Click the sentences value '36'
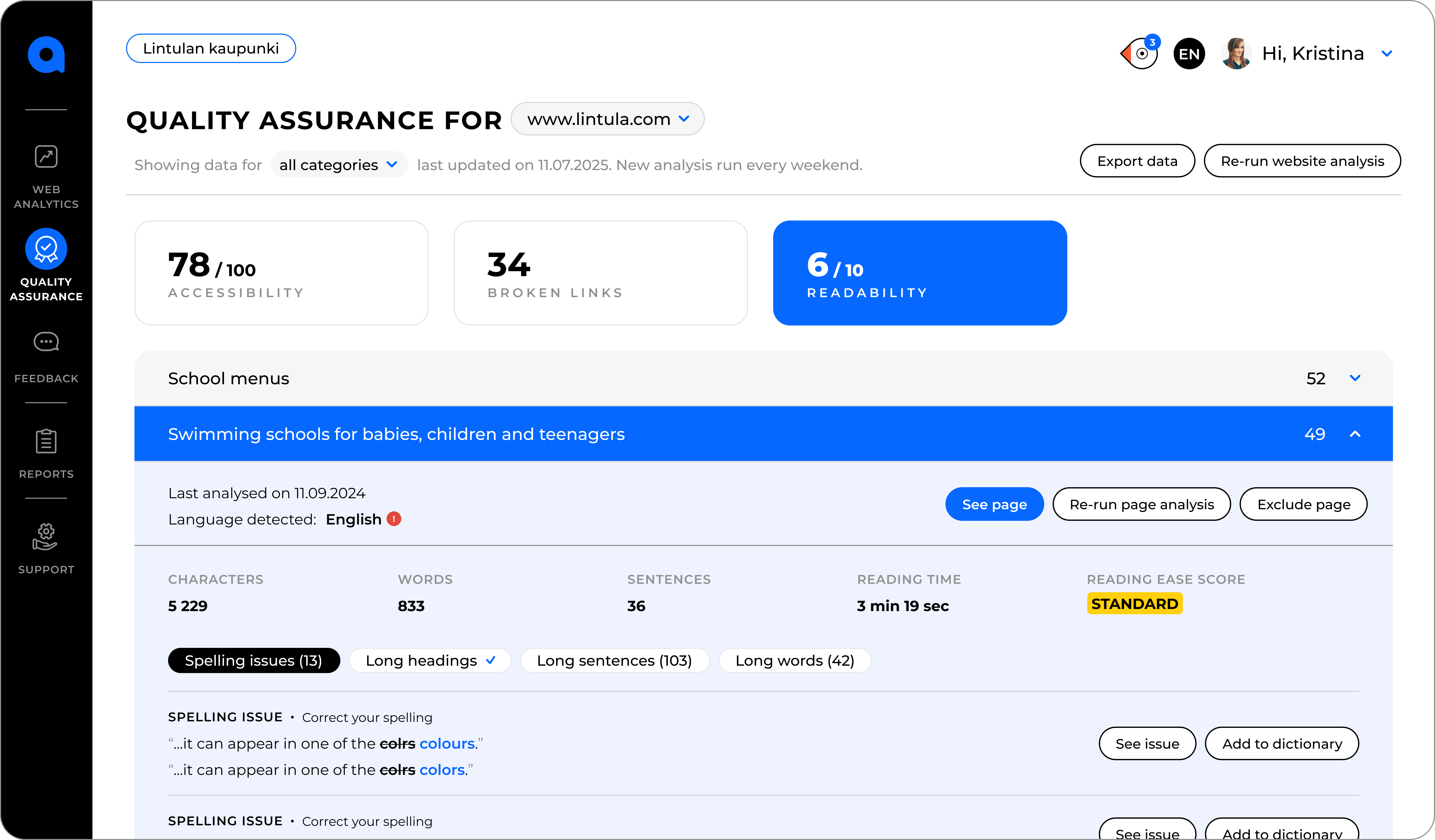The image size is (1435, 840). point(636,606)
